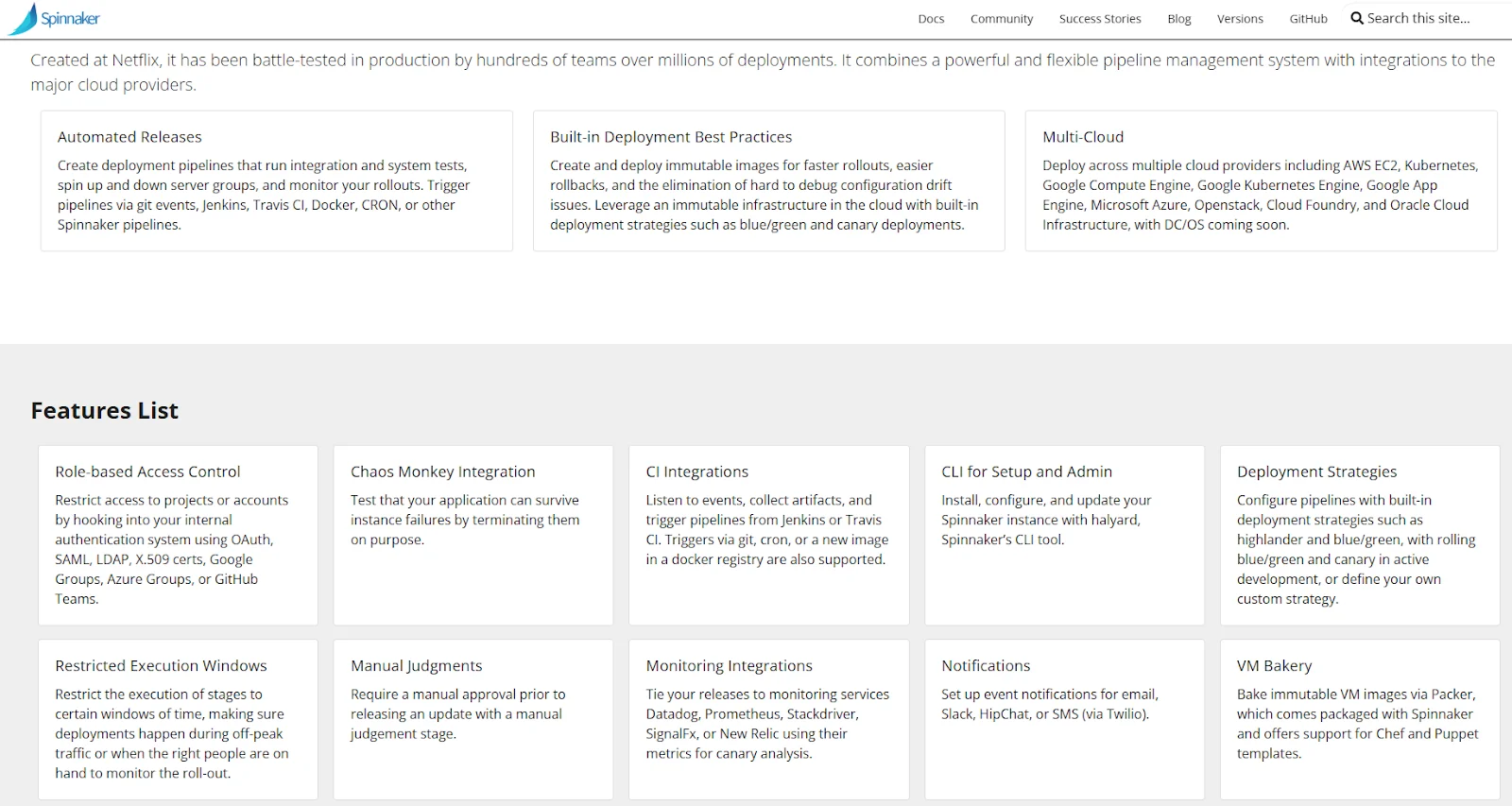Visit the GitHub nav link
The height and width of the screenshot is (806, 1512).
[x=1309, y=19]
